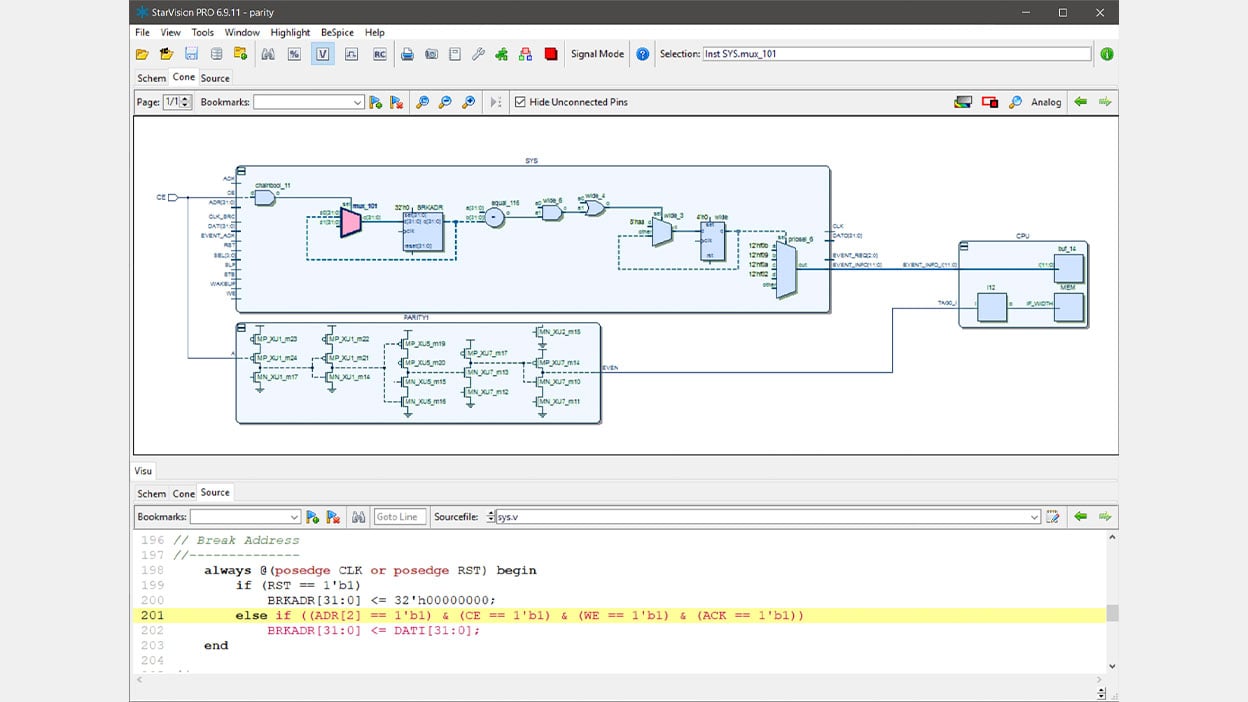Select the MEM block inside CPU
The width and height of the screenshot is (1248, 702).
(1068, 307)
